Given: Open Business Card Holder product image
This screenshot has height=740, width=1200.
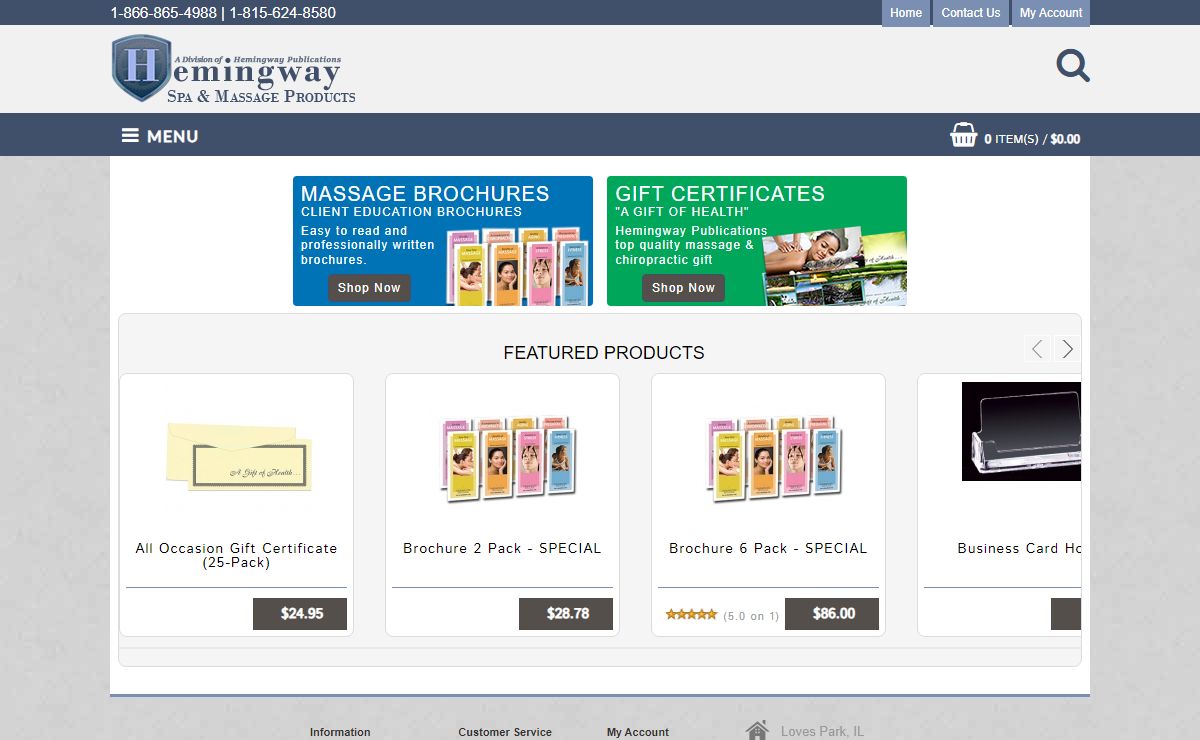Looking at the screenshot, I should (1021, 431).
